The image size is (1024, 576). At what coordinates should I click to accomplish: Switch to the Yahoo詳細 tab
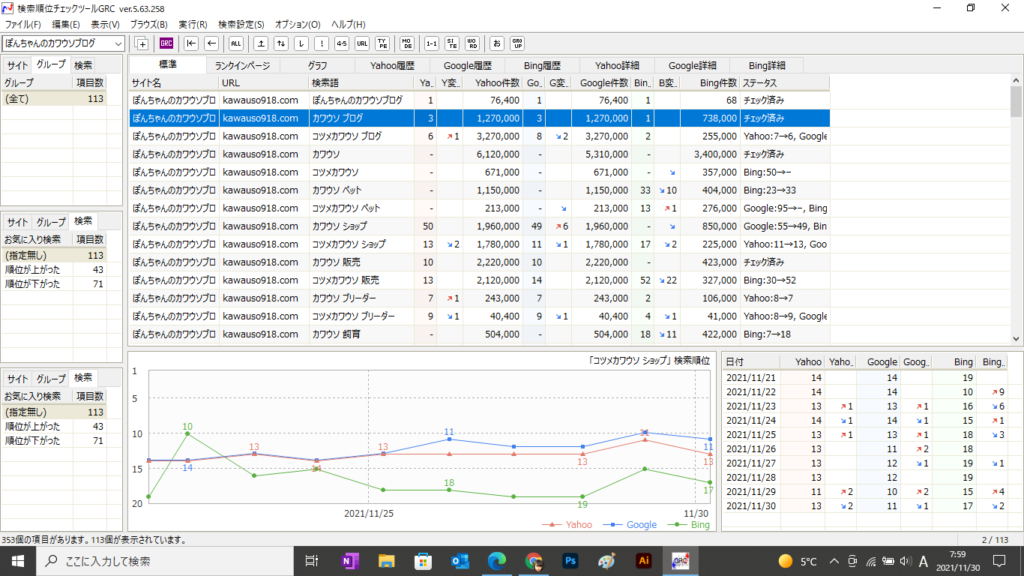pos(617,65)
